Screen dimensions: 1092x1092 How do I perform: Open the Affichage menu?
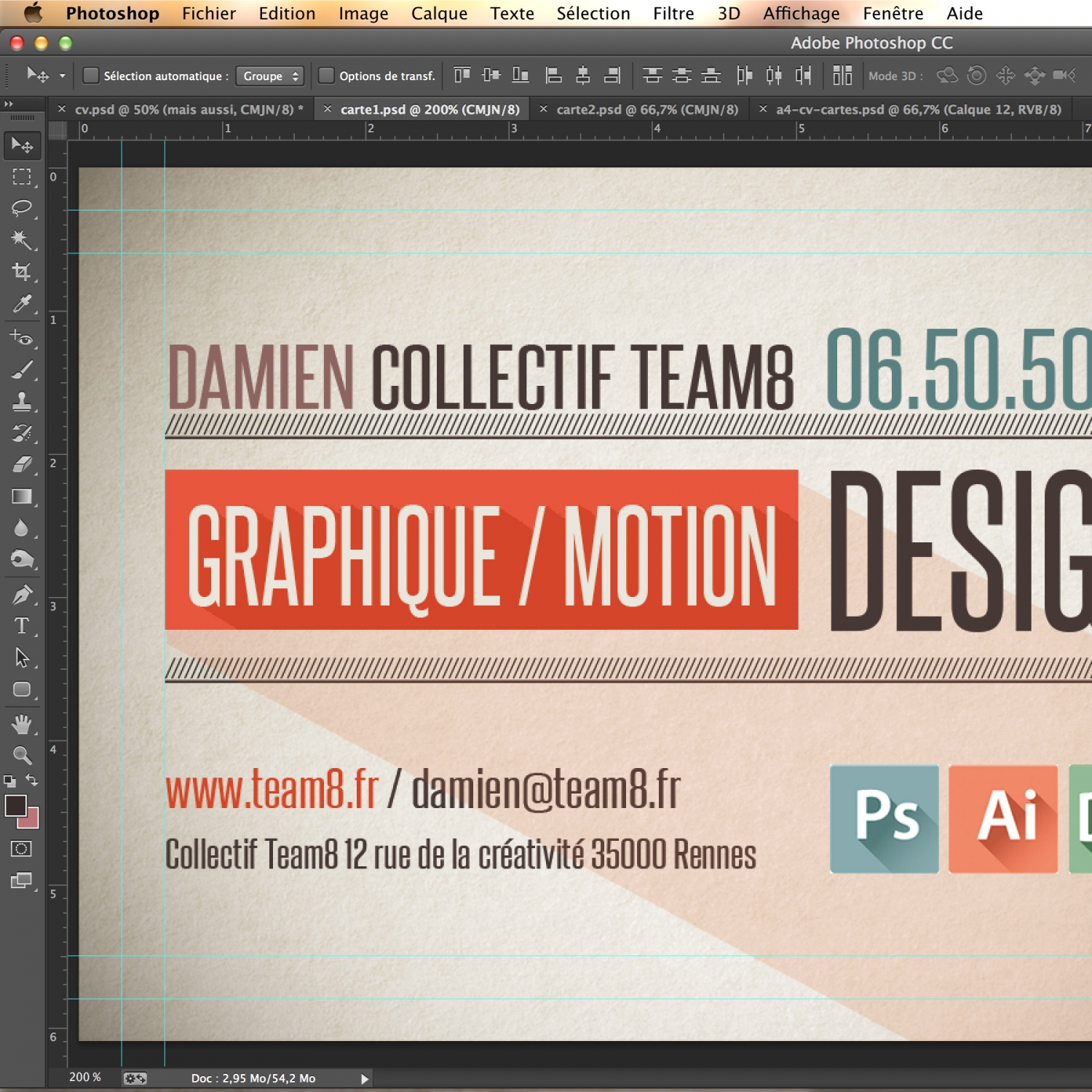coord(801,13)
